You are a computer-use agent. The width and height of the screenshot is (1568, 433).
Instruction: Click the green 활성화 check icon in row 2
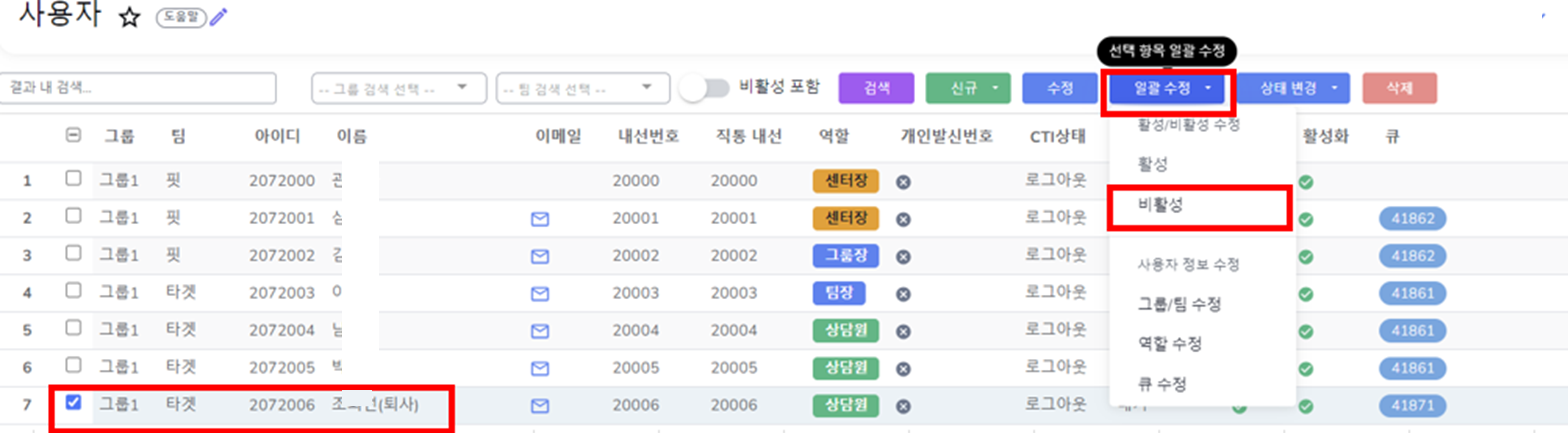[x=1306, y=219]
